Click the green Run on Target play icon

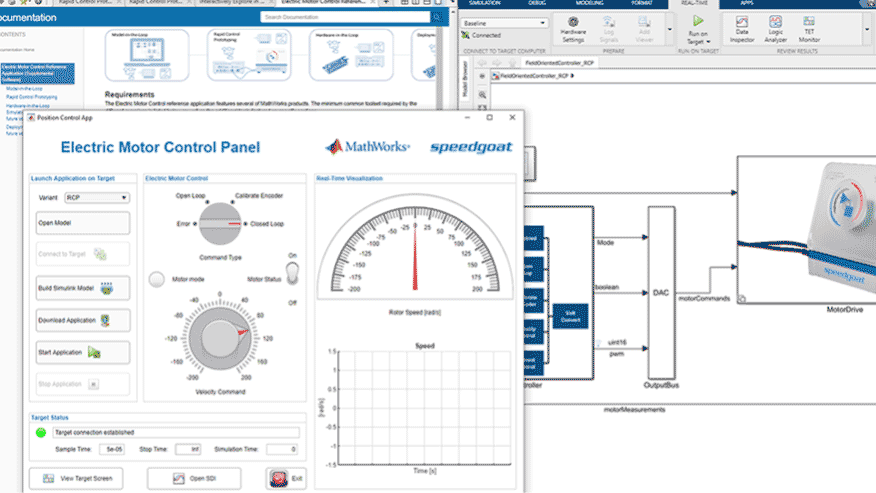698,21
